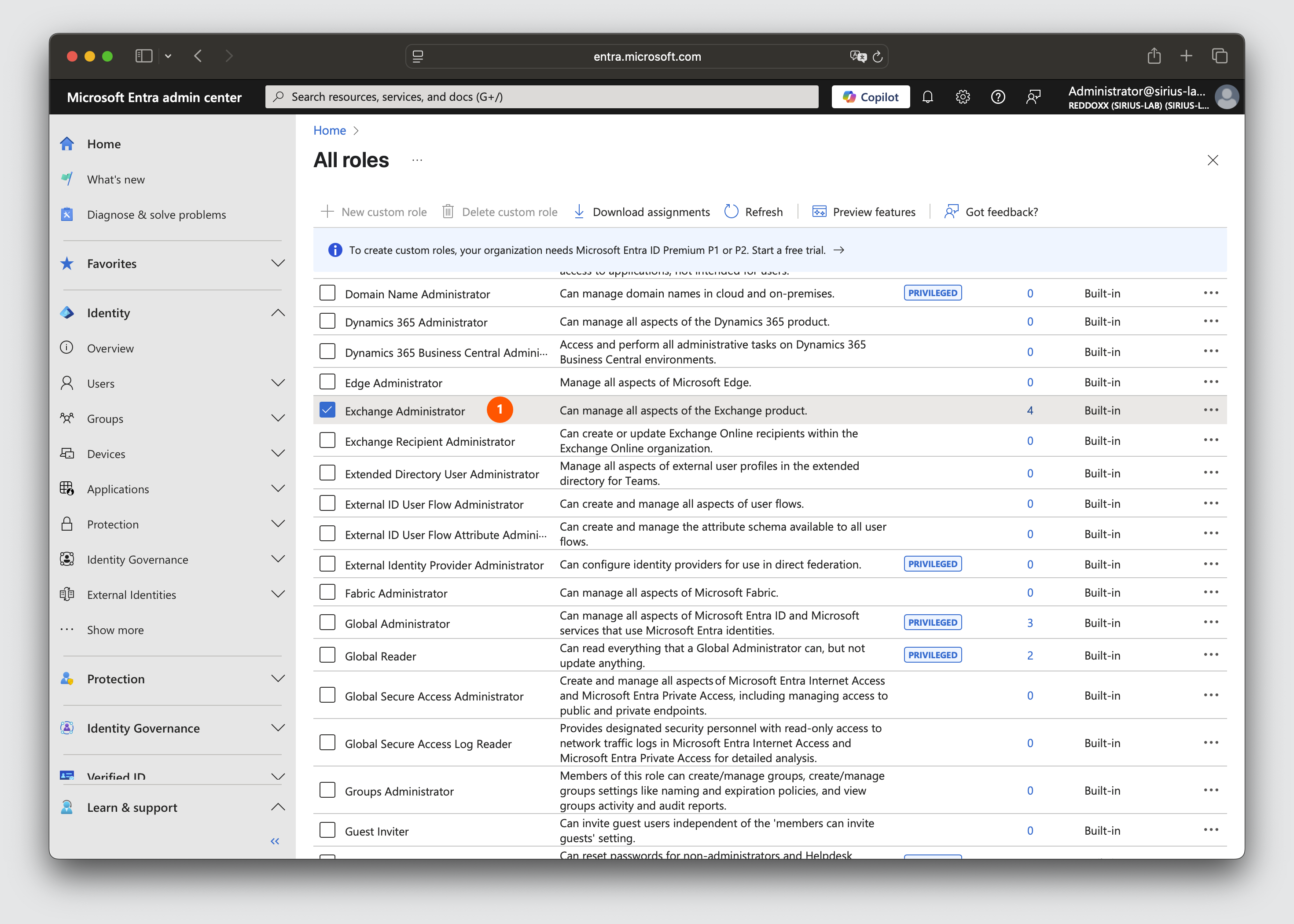Open Identity Overview item
Image resolution: width=1294 pixels, height=924 pixels.
click(110, 348)
